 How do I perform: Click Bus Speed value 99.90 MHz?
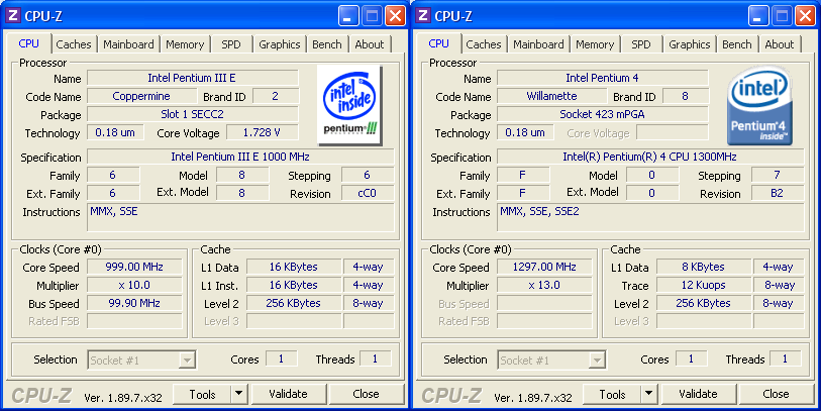[135, 303]
